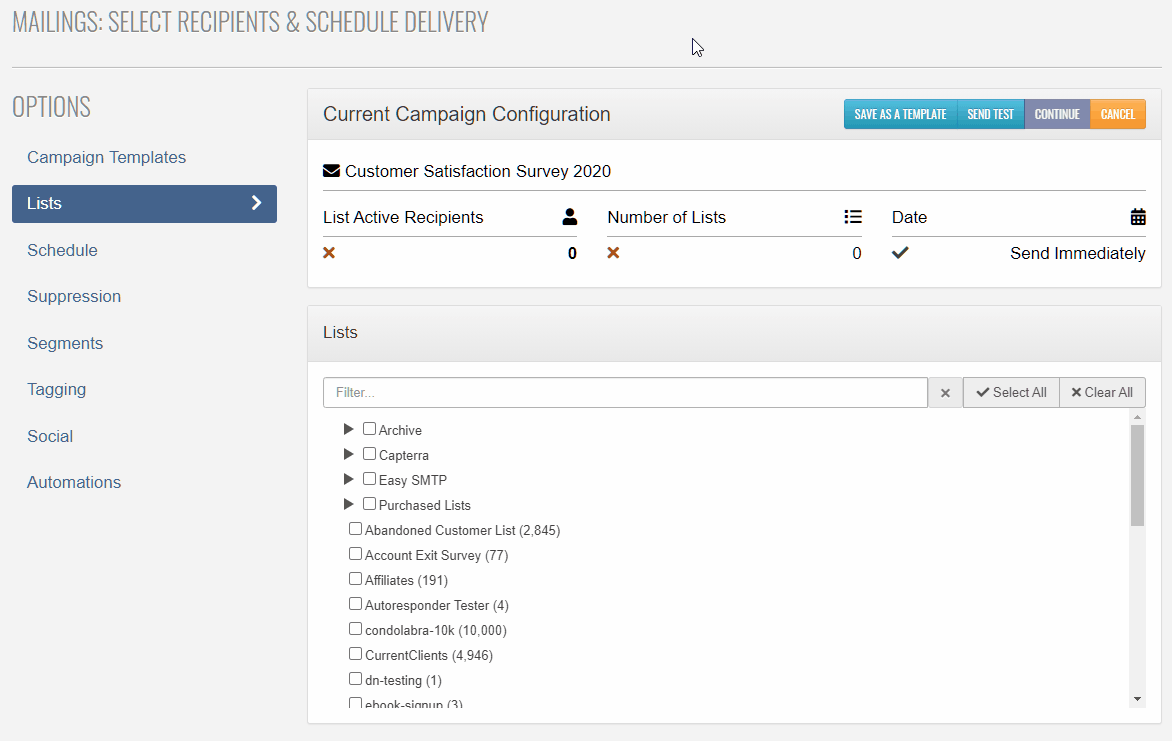This screenshot has width=1172, height=741.
Task: Click the lists scrollbar down arrow
Action: [x=1138, y=698]
